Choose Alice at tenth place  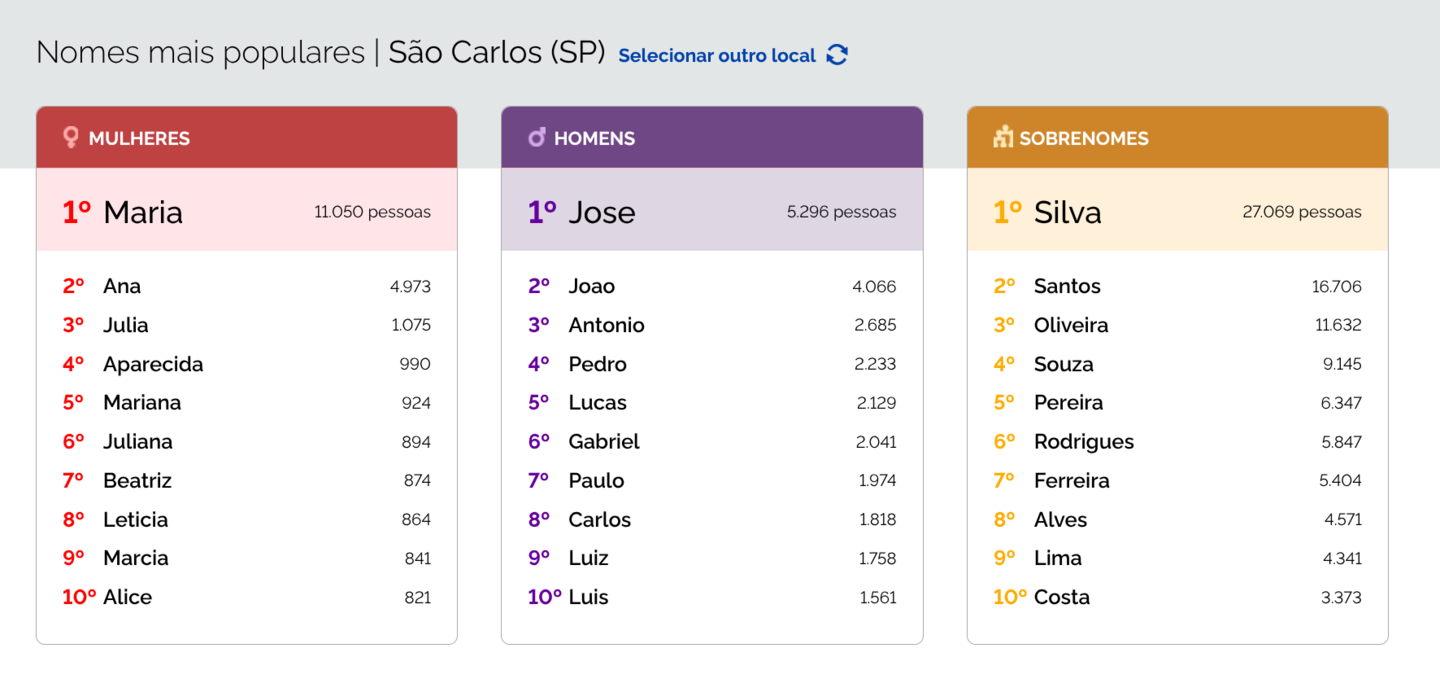pos(128,597)
